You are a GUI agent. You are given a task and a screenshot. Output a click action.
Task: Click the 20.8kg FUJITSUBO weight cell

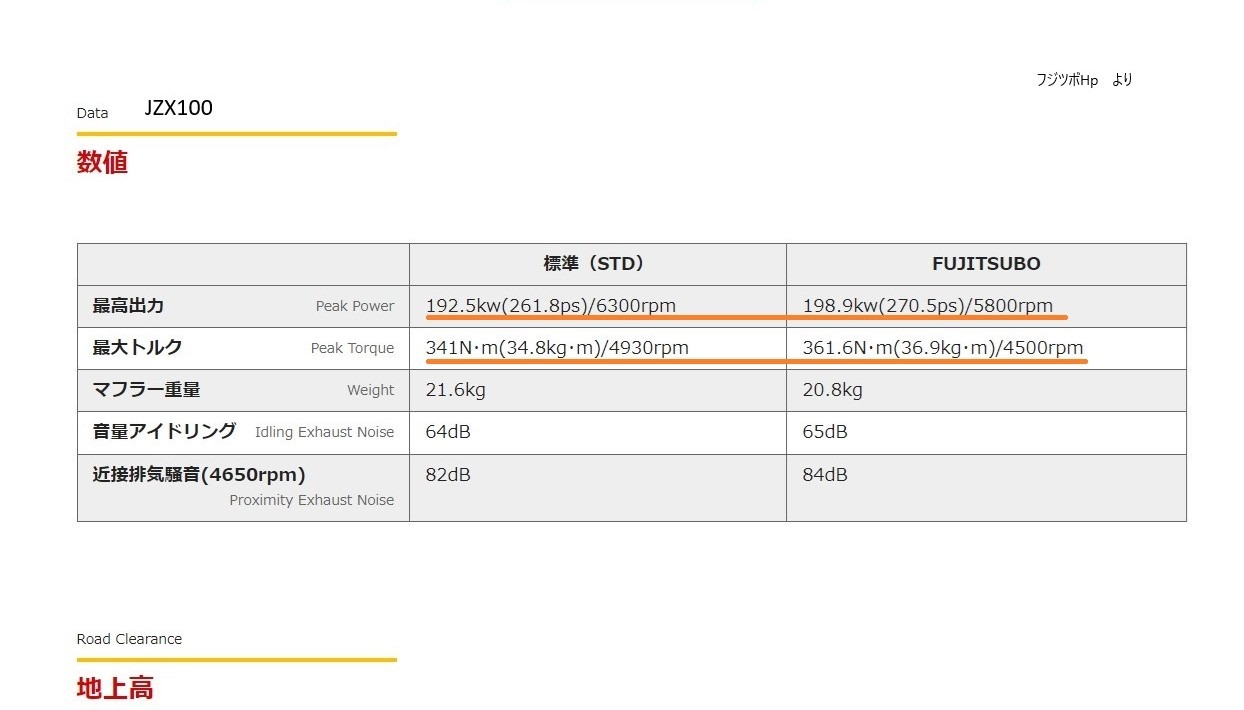pos(832,390)
